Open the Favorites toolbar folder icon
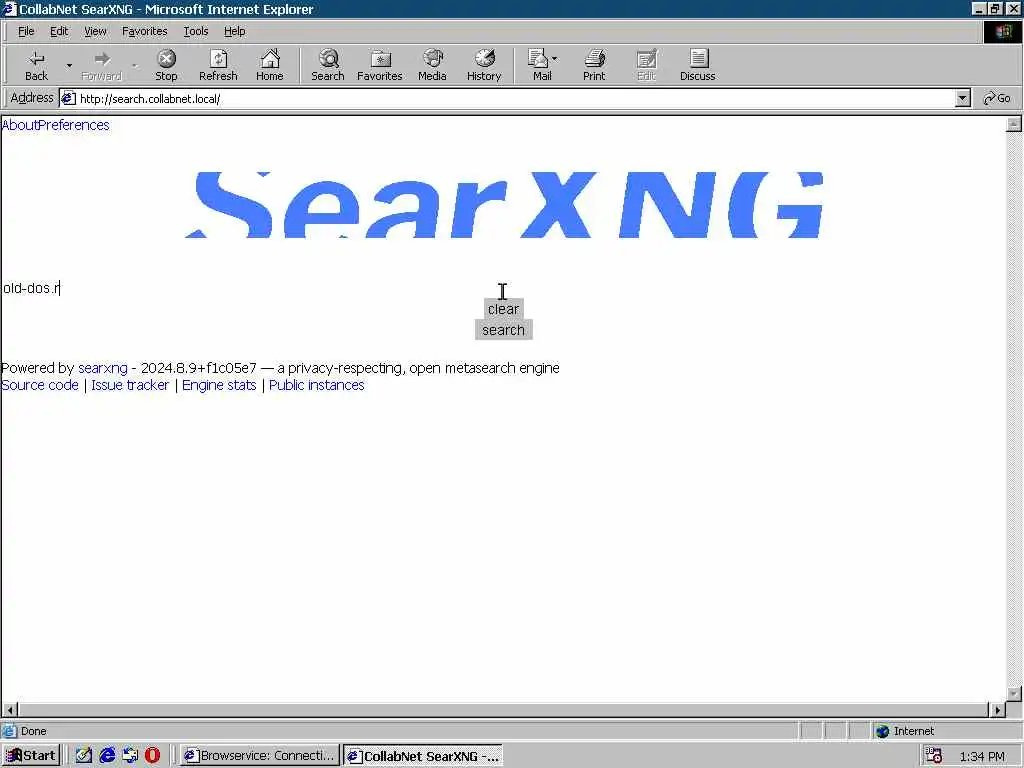This screenshot has width=1024, height=768. [379, 65]
